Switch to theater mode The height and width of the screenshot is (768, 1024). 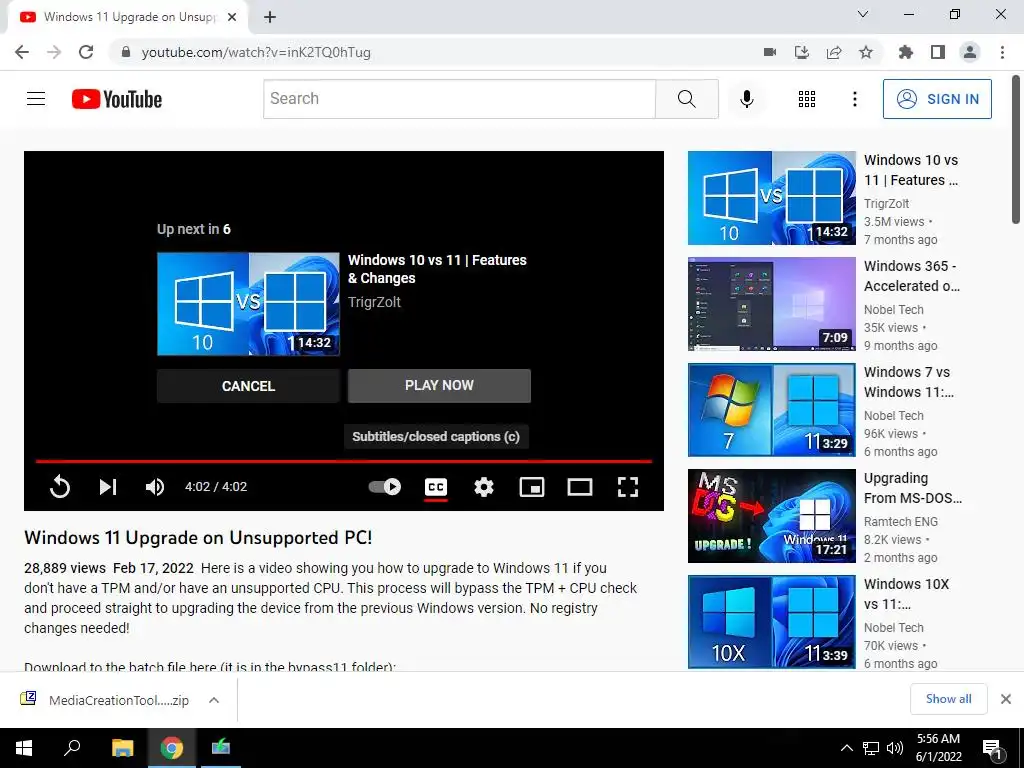click(580, 487)
